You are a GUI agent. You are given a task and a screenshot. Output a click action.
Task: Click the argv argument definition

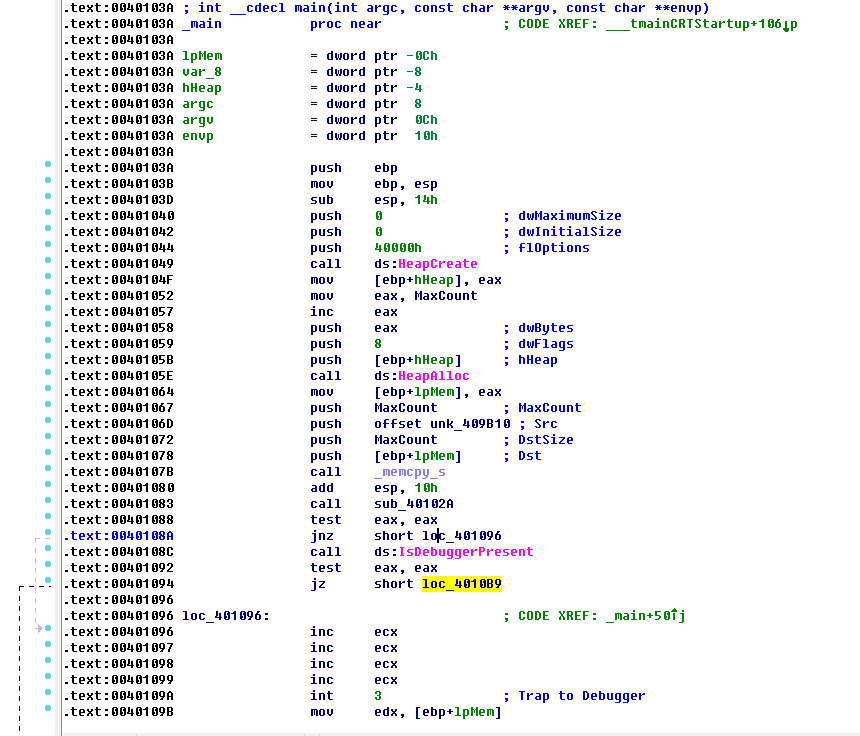198,120
